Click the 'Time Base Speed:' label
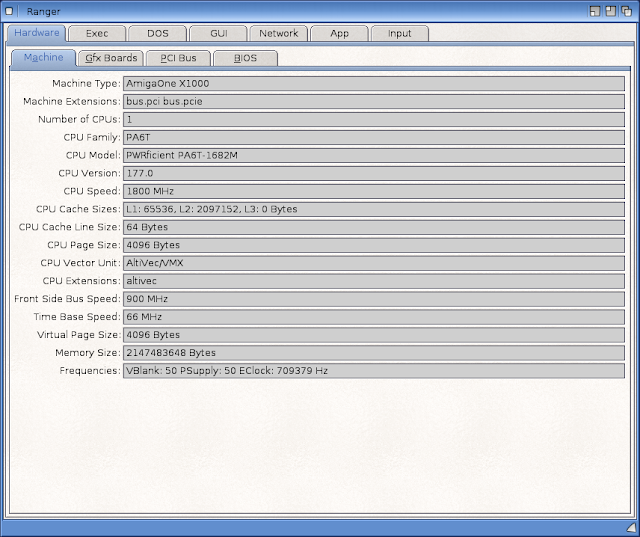This screenshot has width=640, height=537. 77,317
